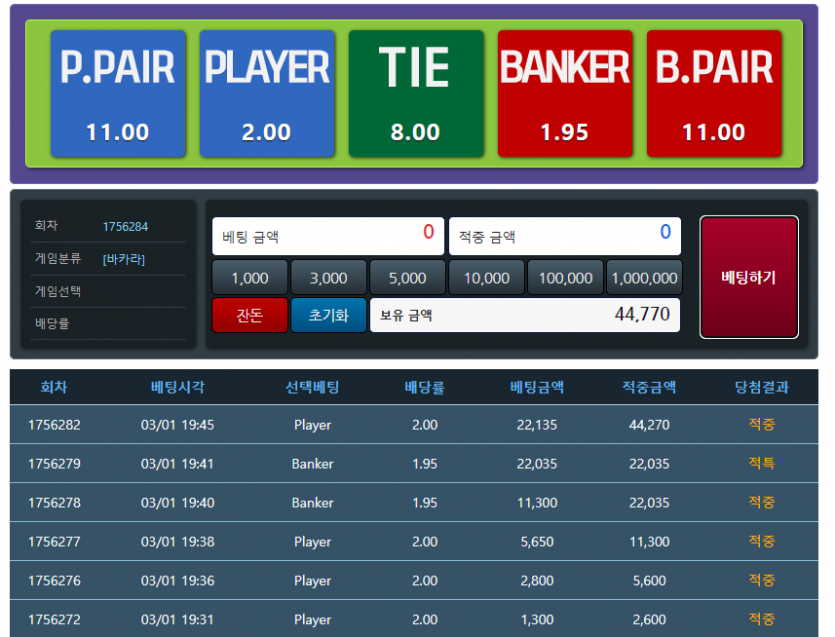Click win amount 44,270
This screenshot has width=835, height=637.
click(x=649, y=425)
